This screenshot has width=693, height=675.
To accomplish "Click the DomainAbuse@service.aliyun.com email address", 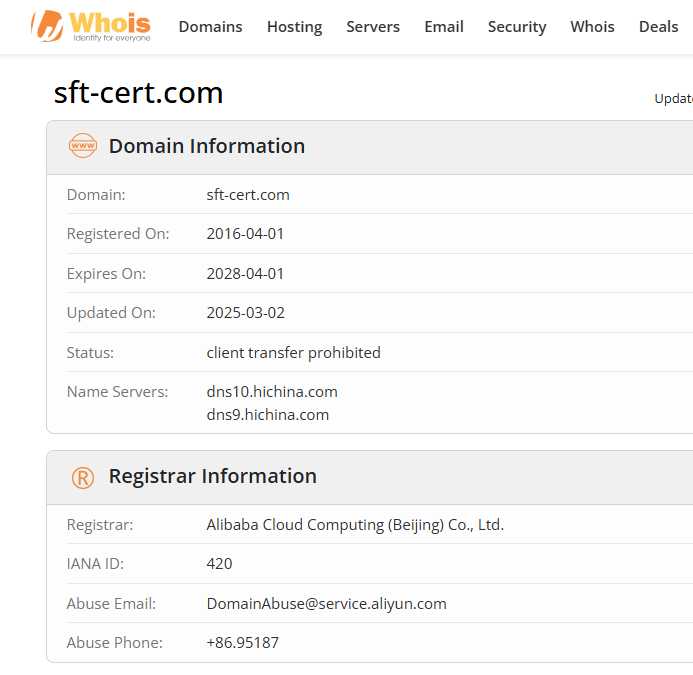I will pos(326,604).
